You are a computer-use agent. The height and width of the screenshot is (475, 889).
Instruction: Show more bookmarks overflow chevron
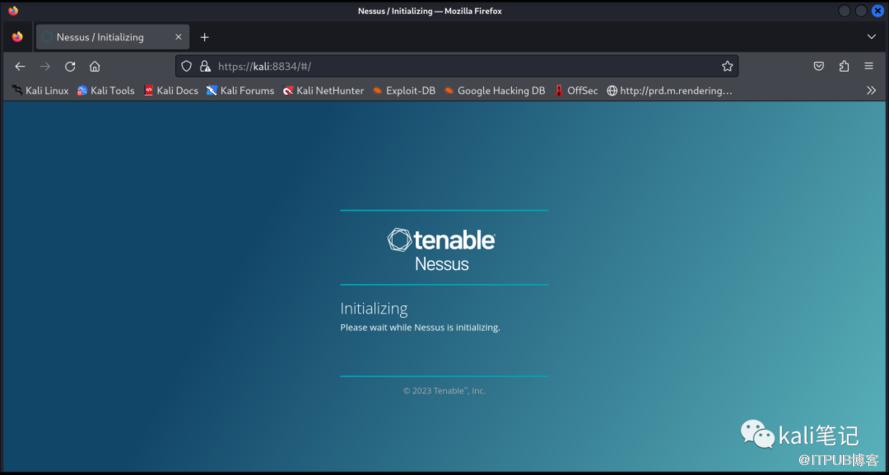(871, 90)
